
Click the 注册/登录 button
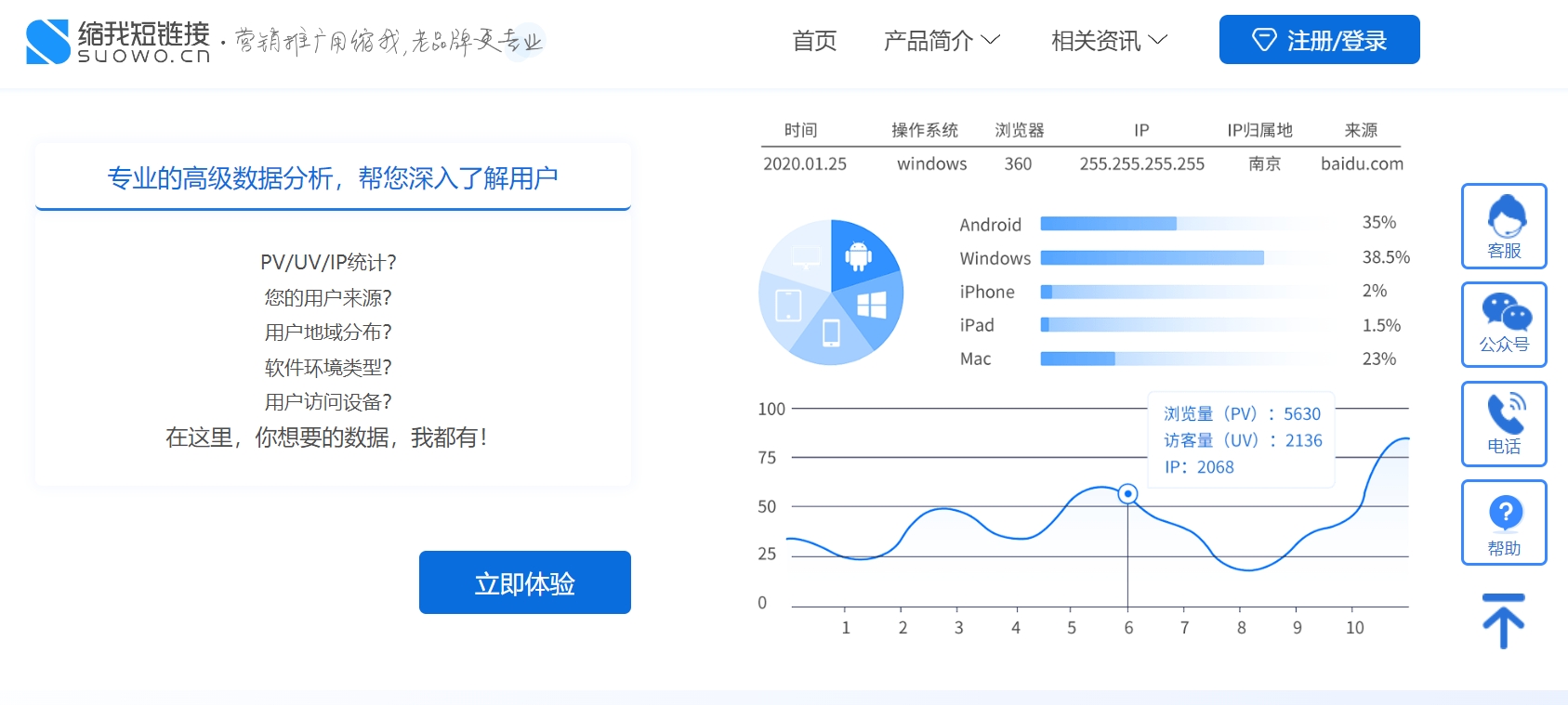[1319, 40]
